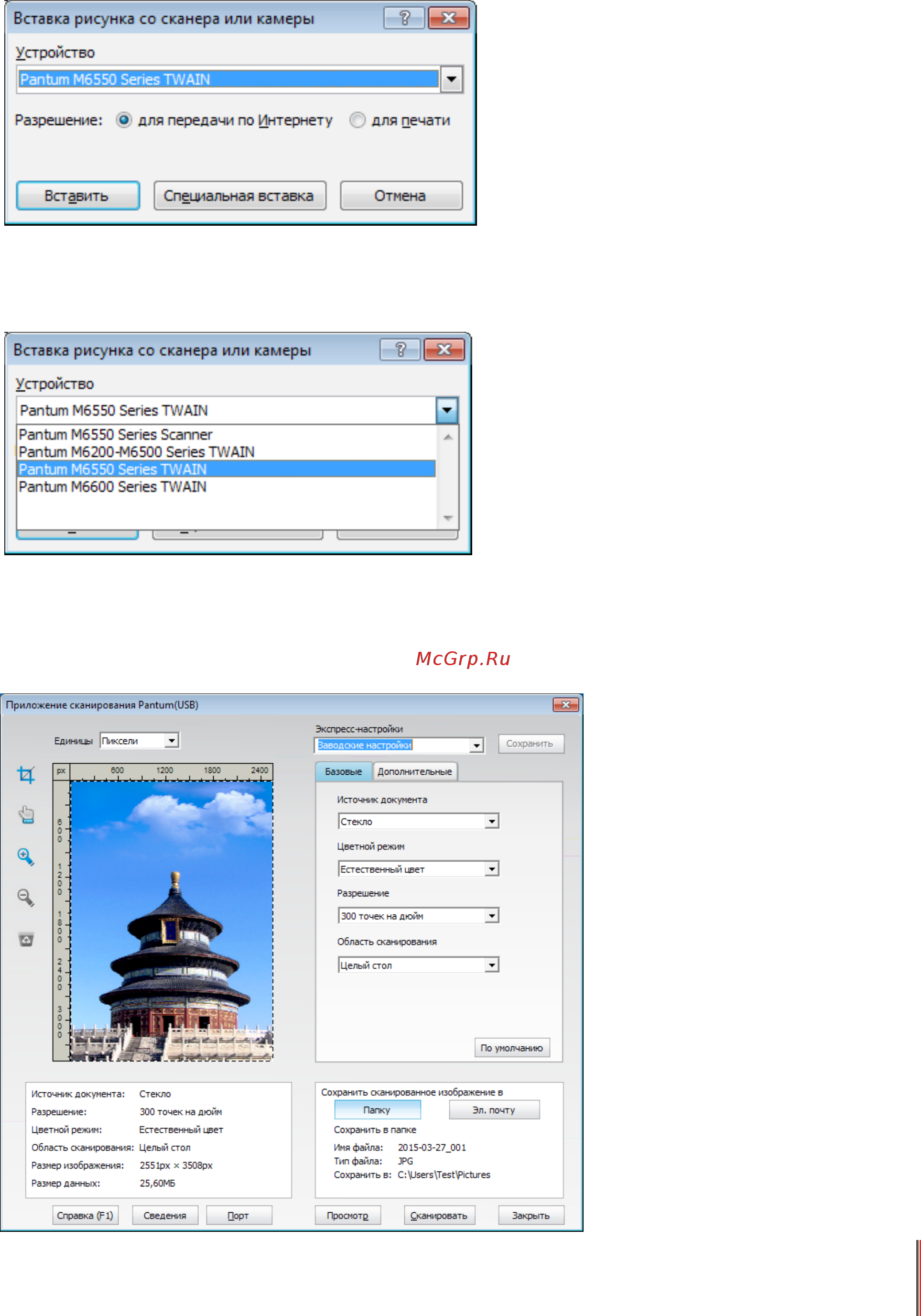Open the Источник документа dropdown
921x1316 pixels.
[491, 822]
